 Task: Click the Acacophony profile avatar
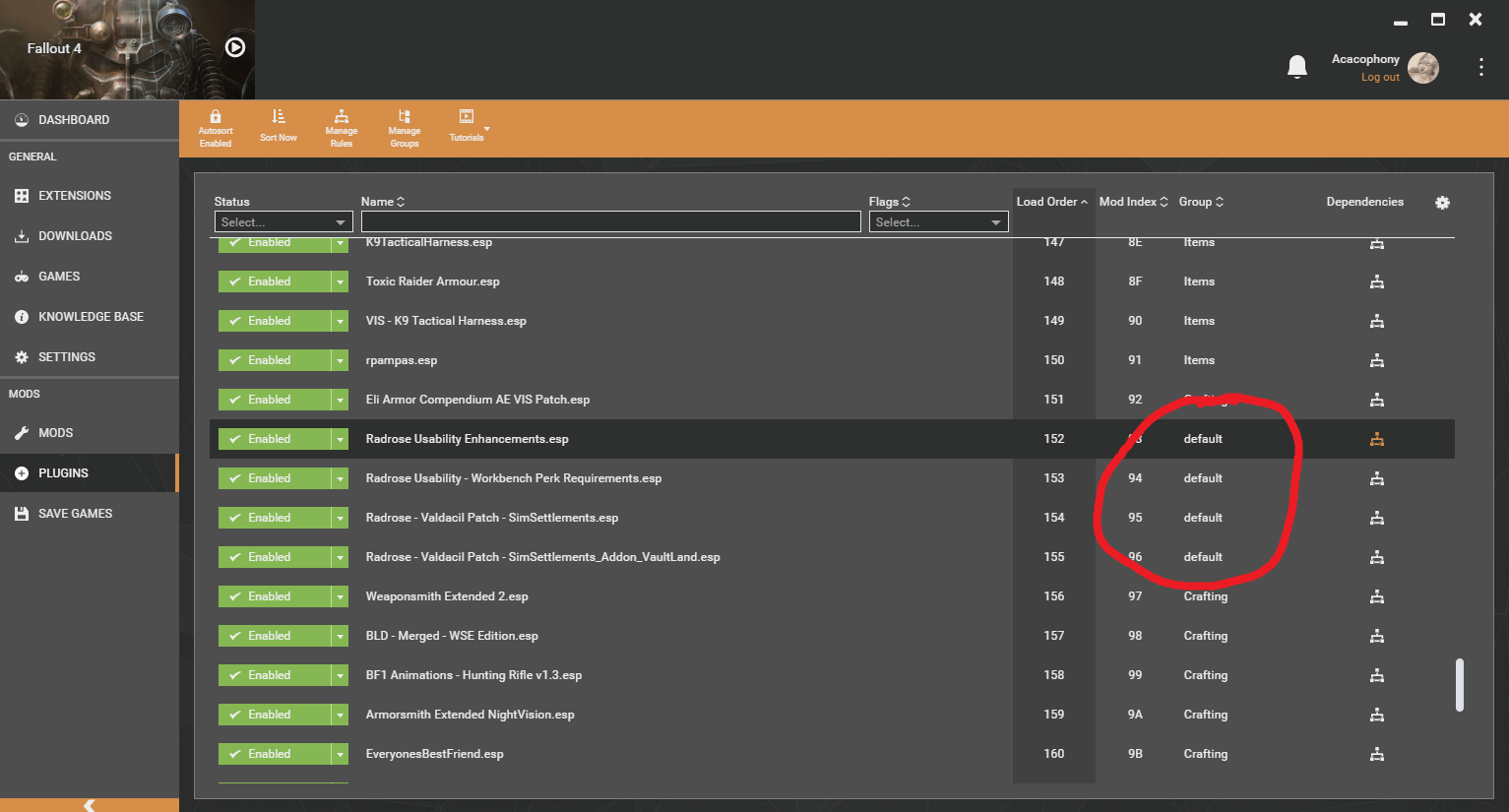point(1423,68)
